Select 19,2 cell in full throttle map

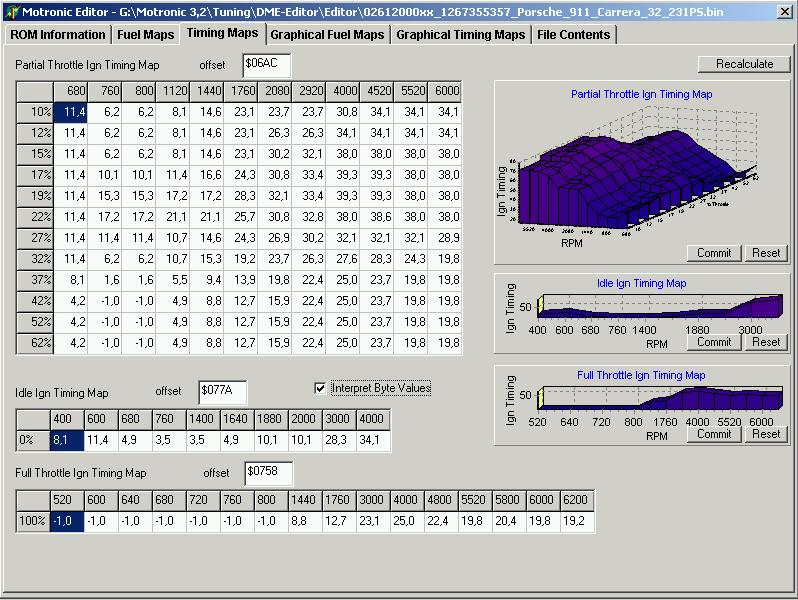(x=578, y=522)
